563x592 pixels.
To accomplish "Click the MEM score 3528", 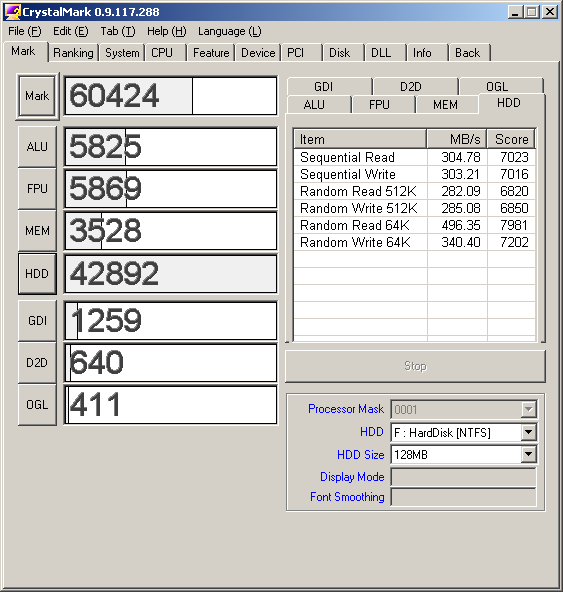I will 105,230.
